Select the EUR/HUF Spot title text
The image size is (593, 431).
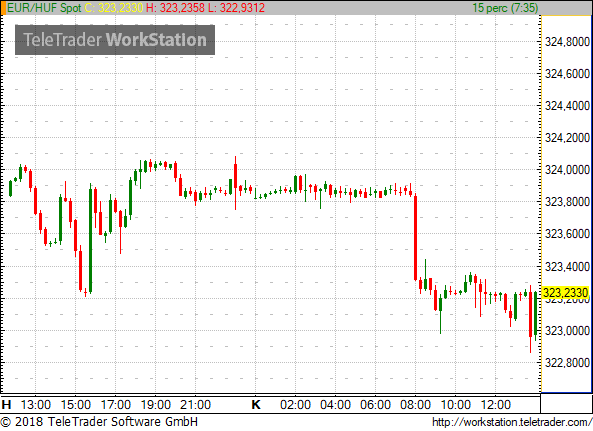44,8
